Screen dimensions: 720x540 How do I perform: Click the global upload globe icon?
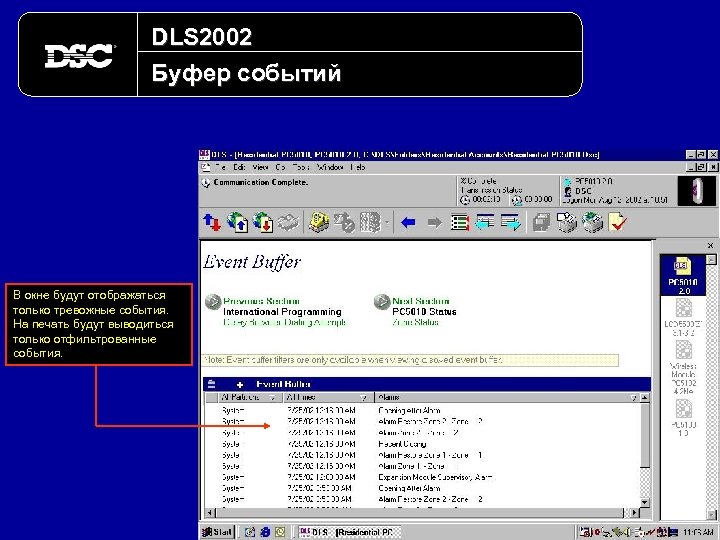click(x=237, y=223)
